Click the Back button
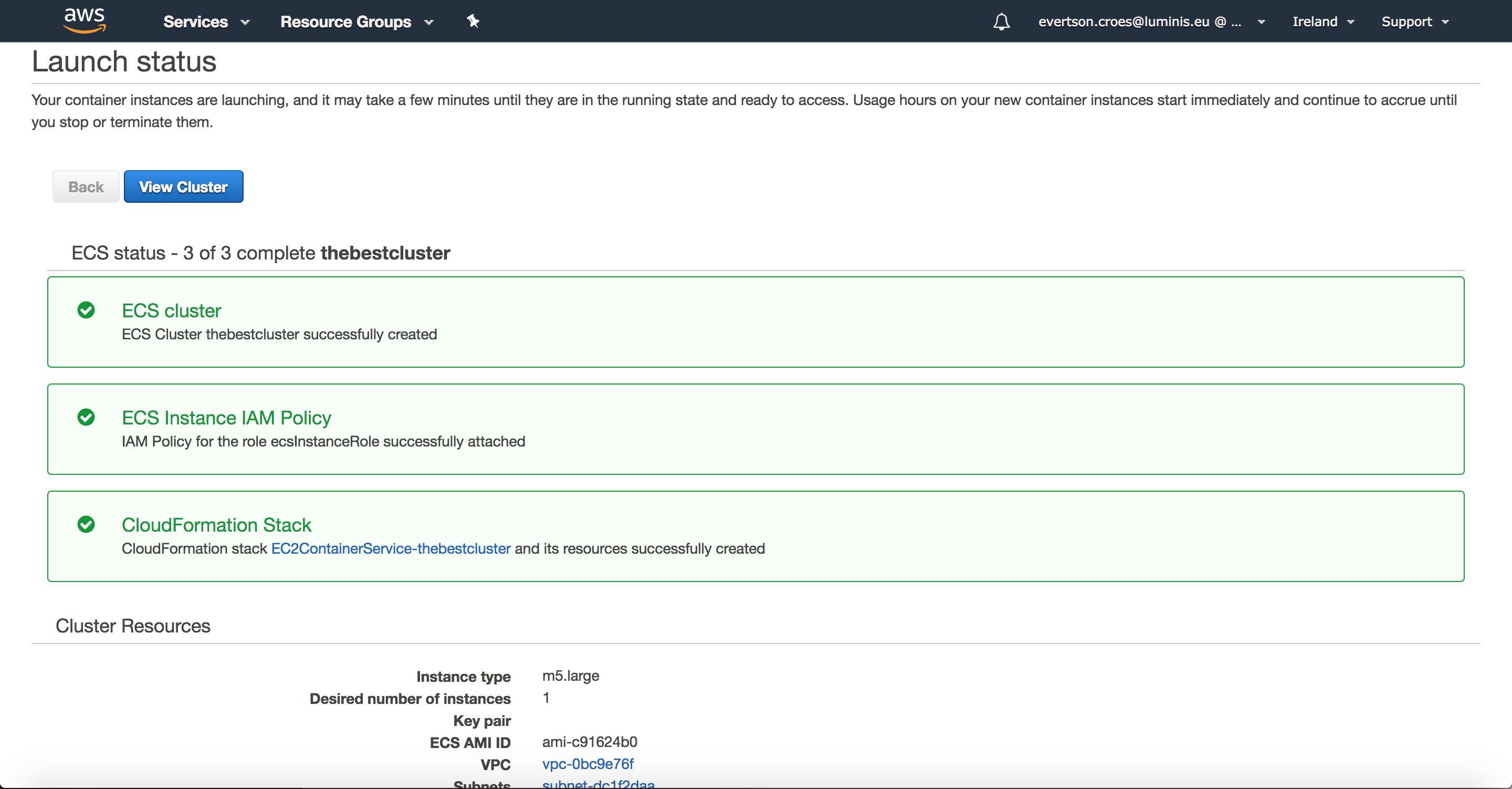This screenshot has width=1512, height=789. point(86,187)
